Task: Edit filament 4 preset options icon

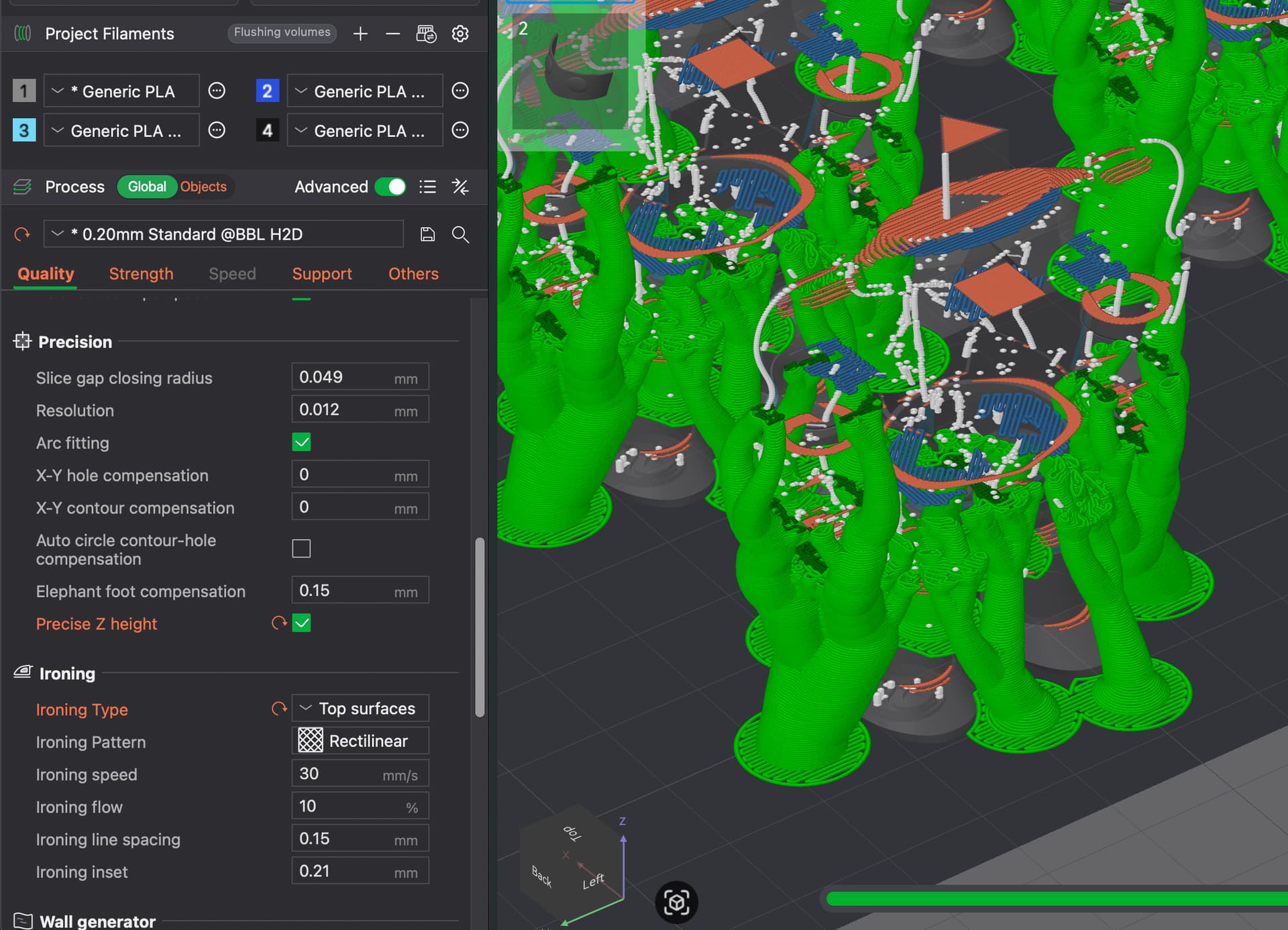Action: coord(460,130)
